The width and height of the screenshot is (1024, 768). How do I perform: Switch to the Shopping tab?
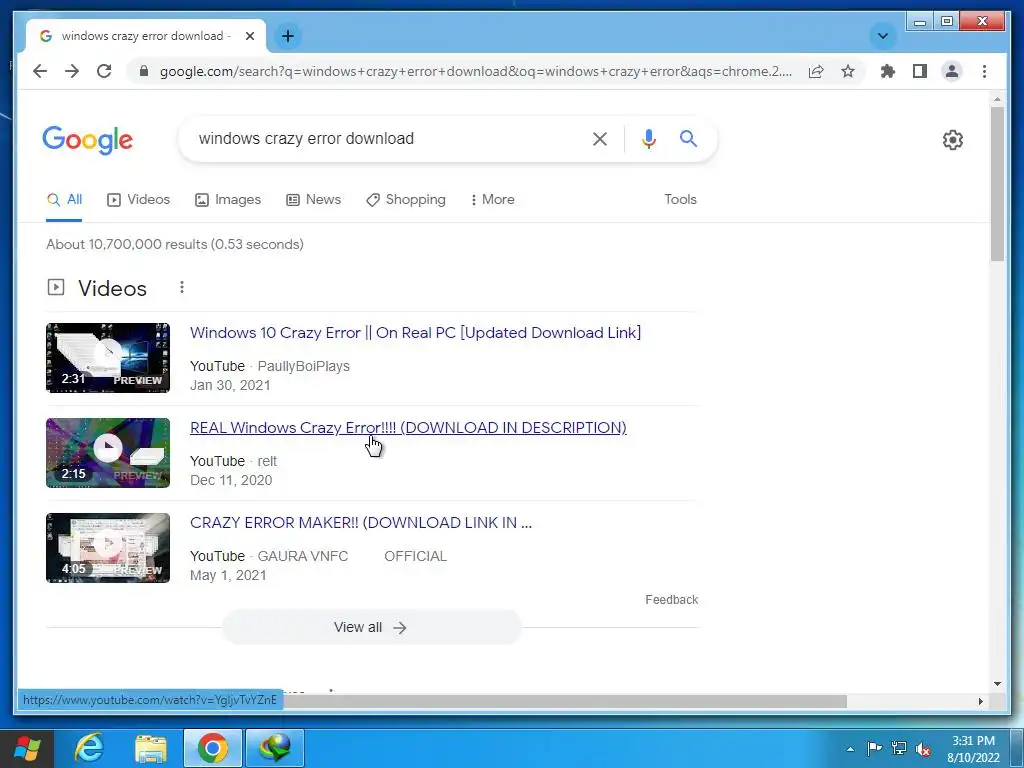click(x=406, y=200)
